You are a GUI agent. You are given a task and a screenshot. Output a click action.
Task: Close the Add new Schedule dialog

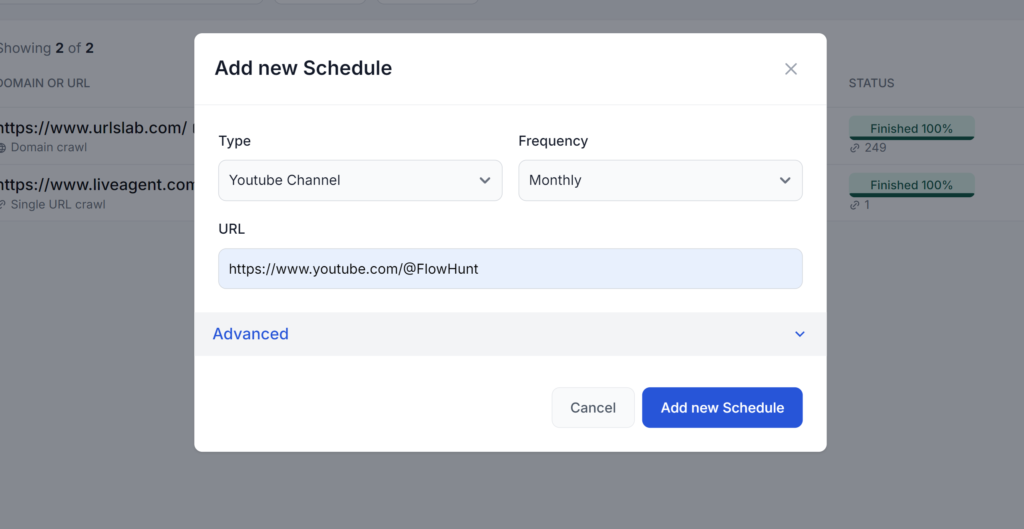tap(791, 69)
